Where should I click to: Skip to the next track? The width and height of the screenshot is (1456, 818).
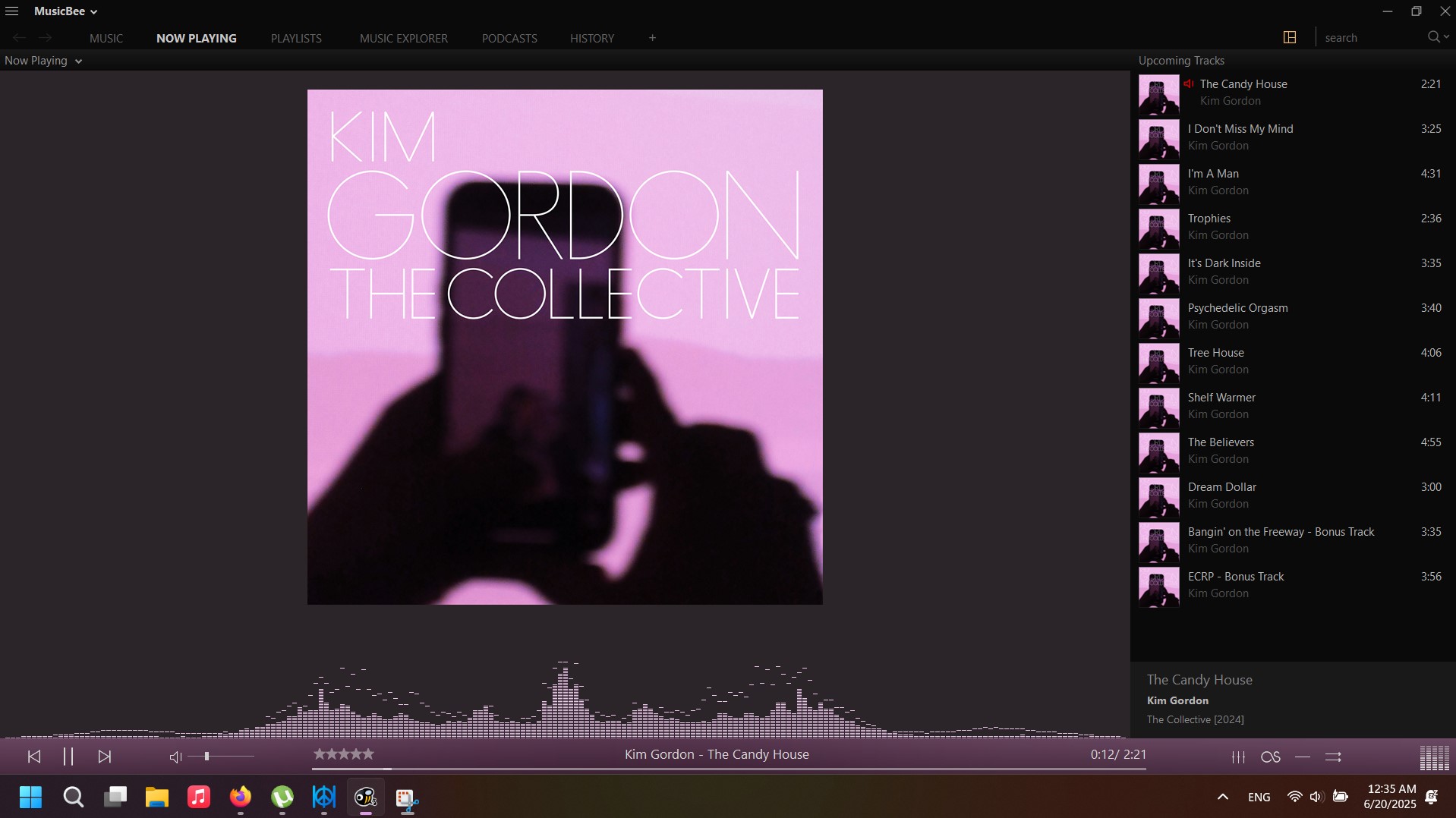(x=105, y=757)
